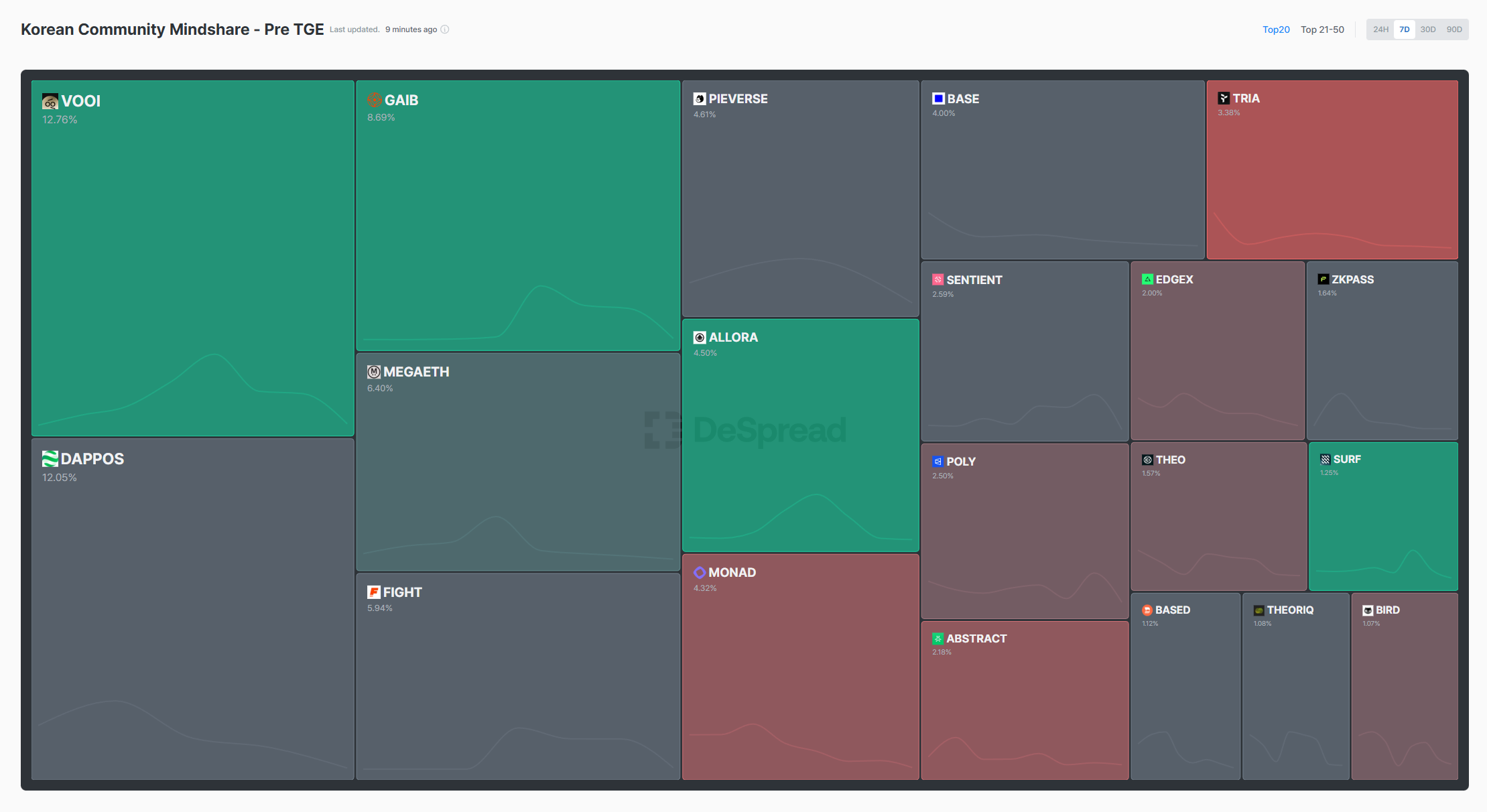
Task: Click the MEGAETH circular M icon
Action: [374, 372]
